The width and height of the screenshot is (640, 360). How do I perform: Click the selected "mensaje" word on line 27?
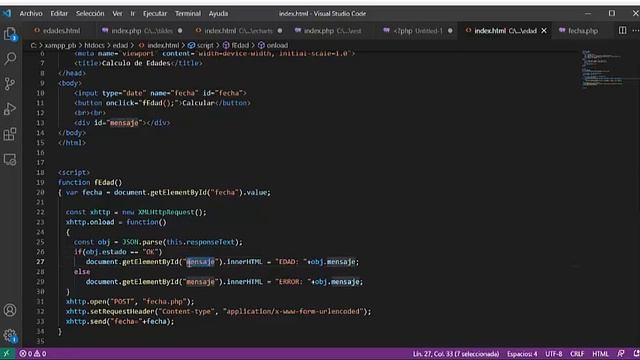coord(200,262)
